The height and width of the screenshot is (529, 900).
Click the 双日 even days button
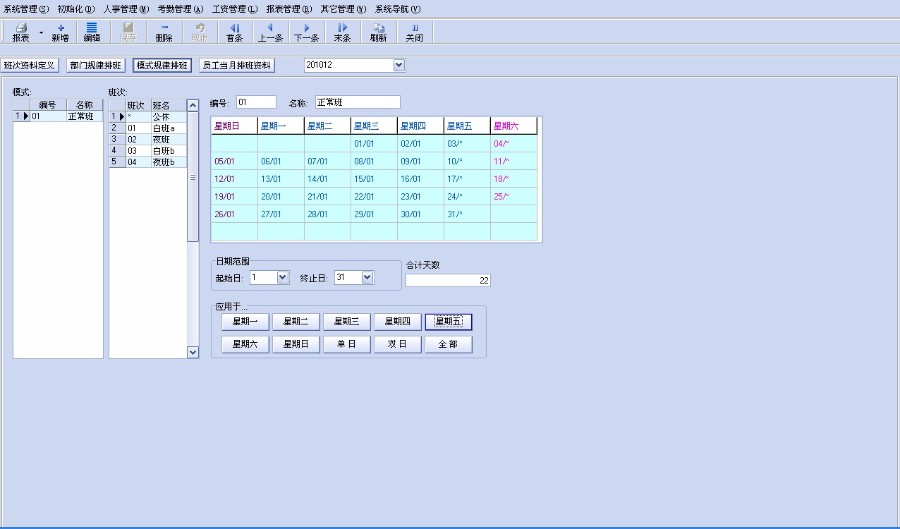(398, 344)
